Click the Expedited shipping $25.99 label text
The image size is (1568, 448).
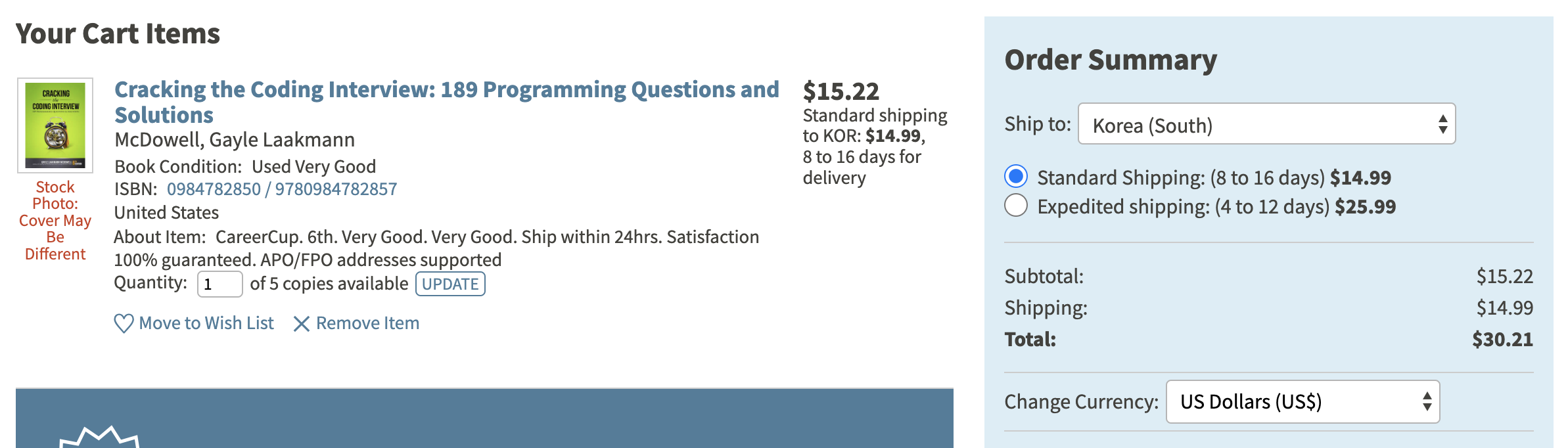(x=1216, y=207)
